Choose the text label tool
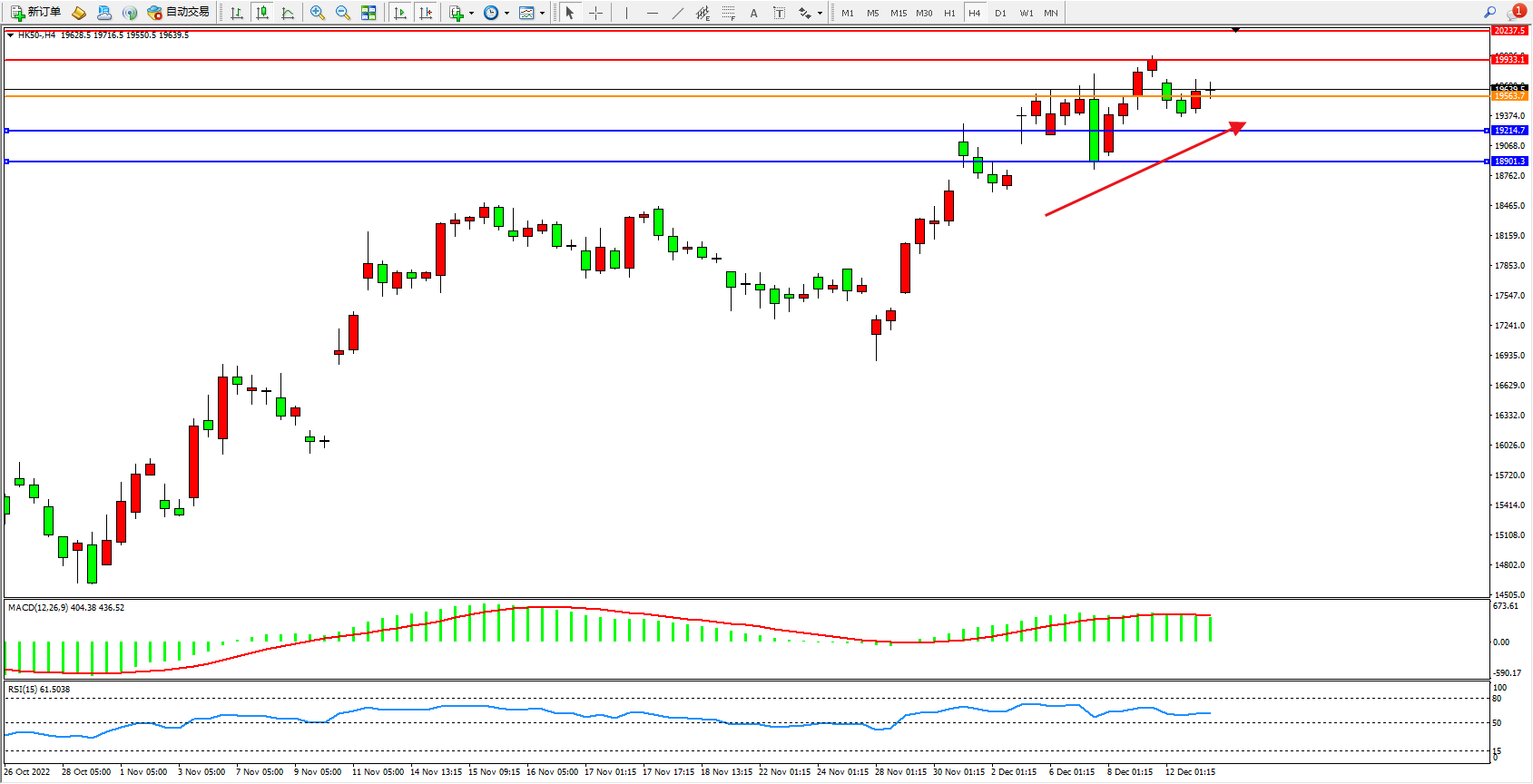This screenshot has width=1533, height=784. [x=753, y=13]
